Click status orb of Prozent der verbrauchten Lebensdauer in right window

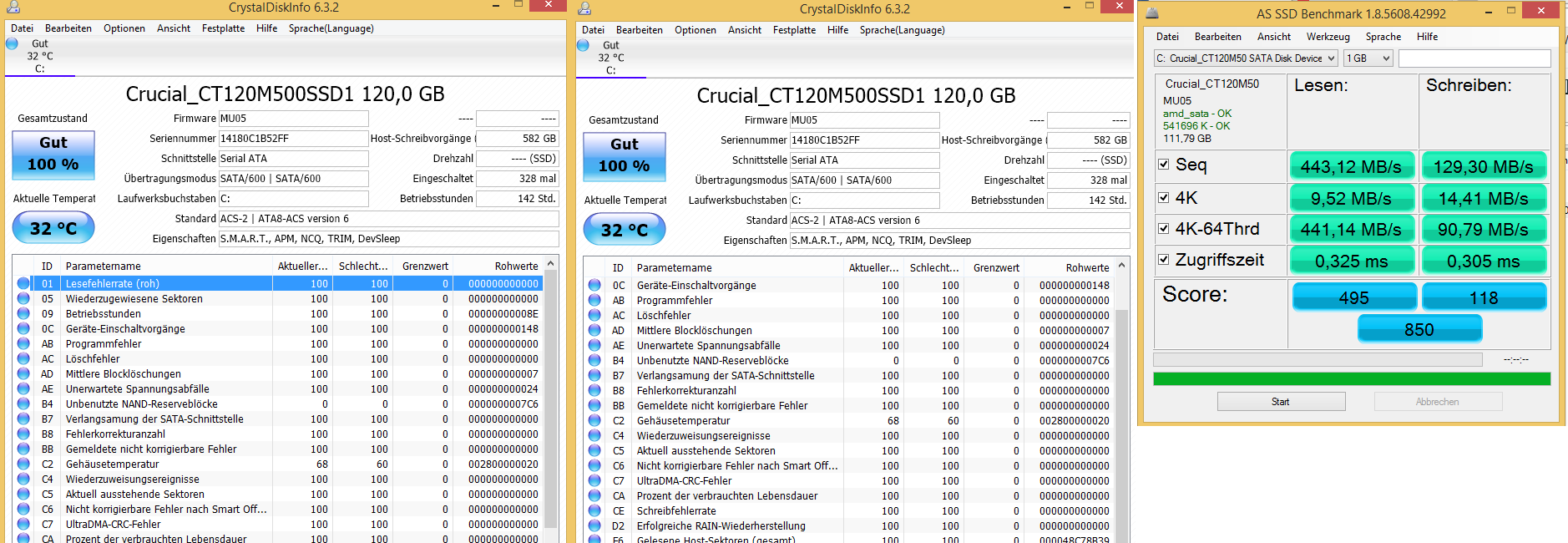pos(594,495)
